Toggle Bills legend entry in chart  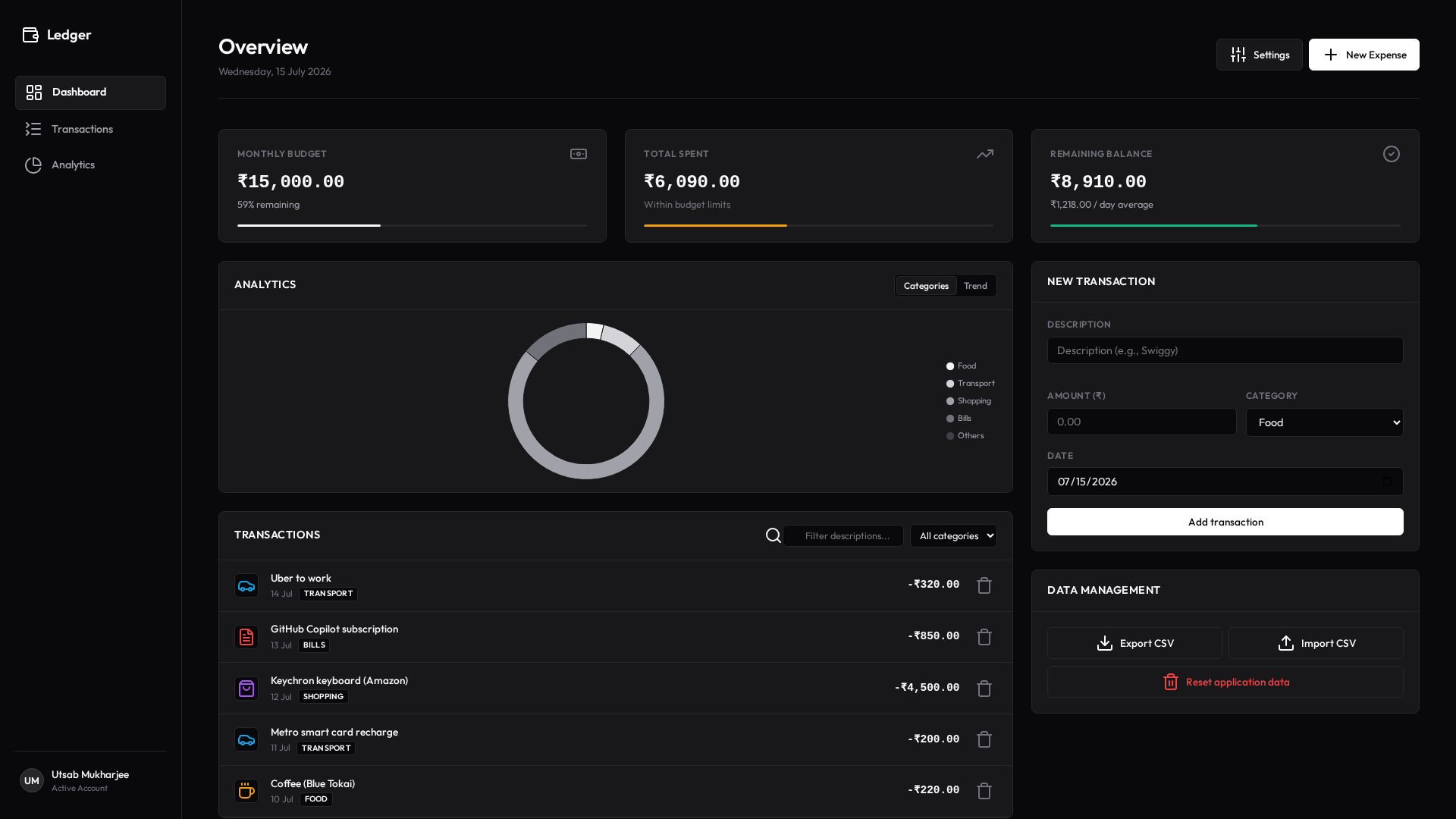[x=959, y=419]
